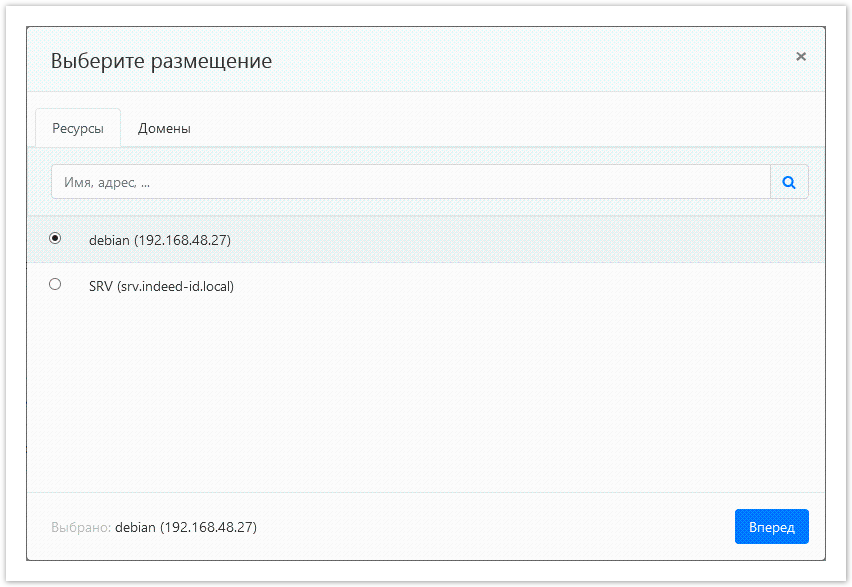
Task: Click the Выбрано label in footer
Action: (80, 527)
